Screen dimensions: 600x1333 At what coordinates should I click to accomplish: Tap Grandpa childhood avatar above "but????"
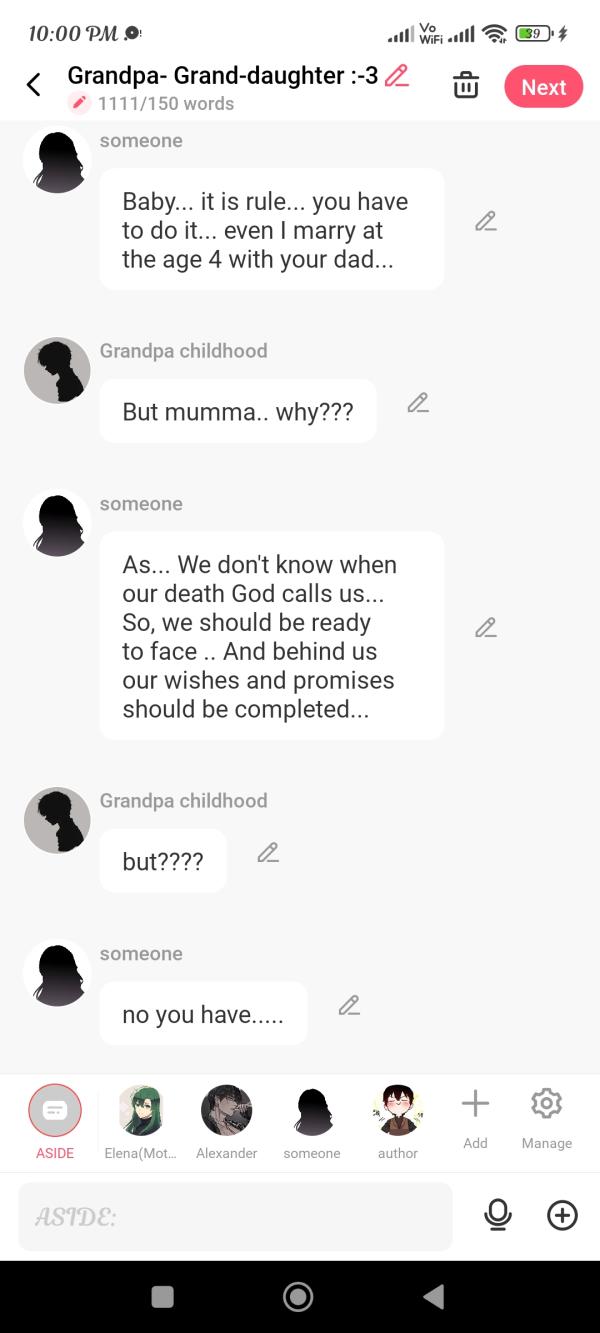[x=57, y=820]
